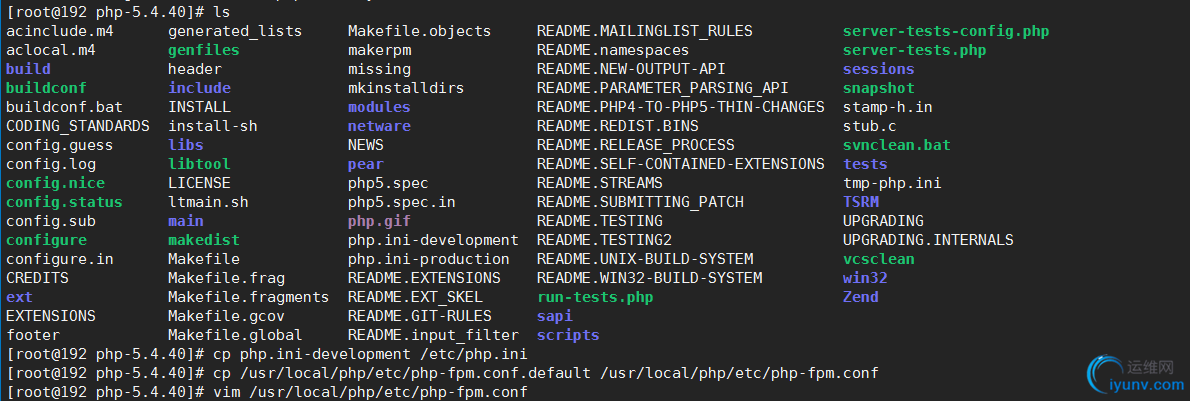
Task: Click the README.namespaces entry
Action: click(x=613, y=50)
